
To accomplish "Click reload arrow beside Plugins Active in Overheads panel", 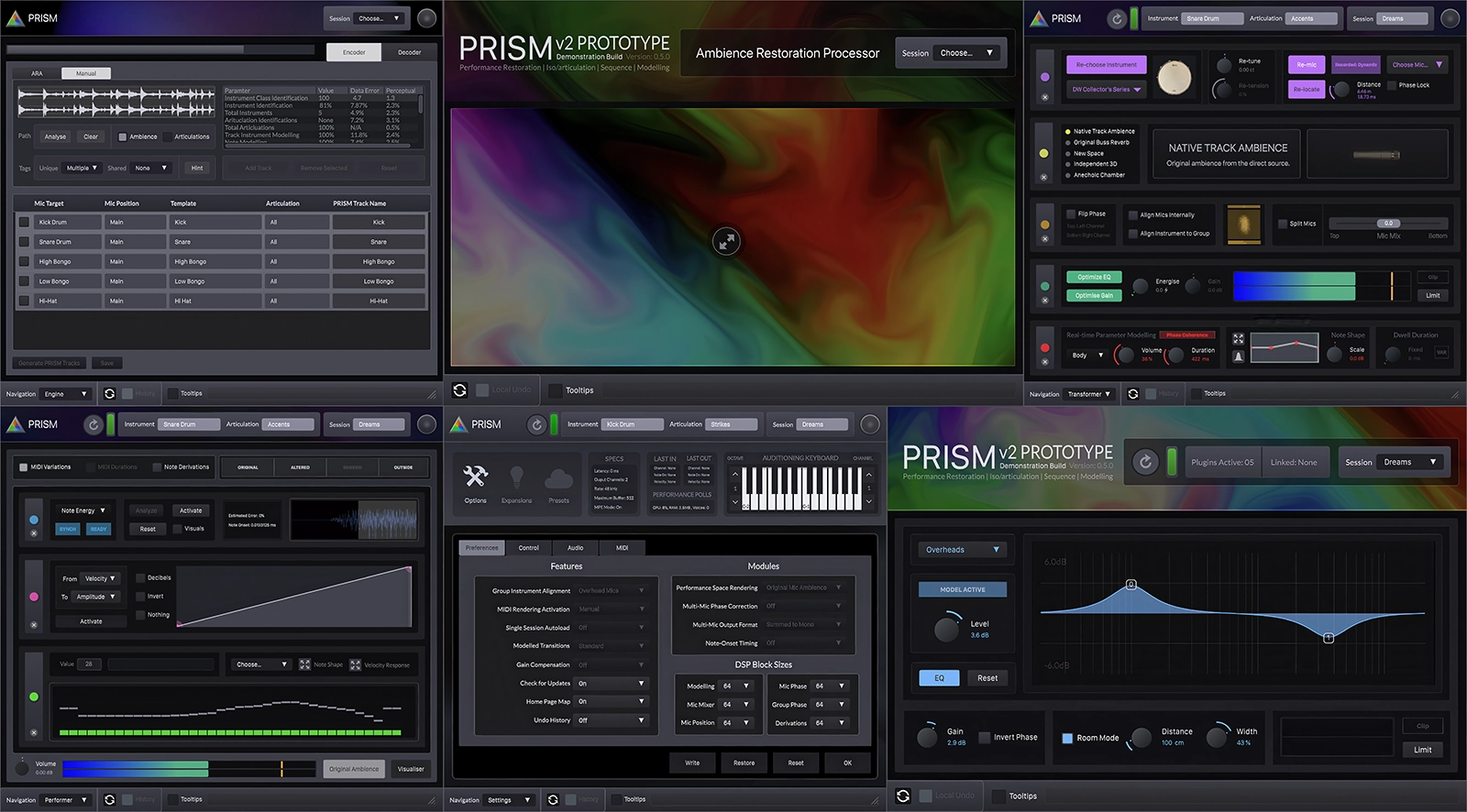I will (x=1145, y=462).
